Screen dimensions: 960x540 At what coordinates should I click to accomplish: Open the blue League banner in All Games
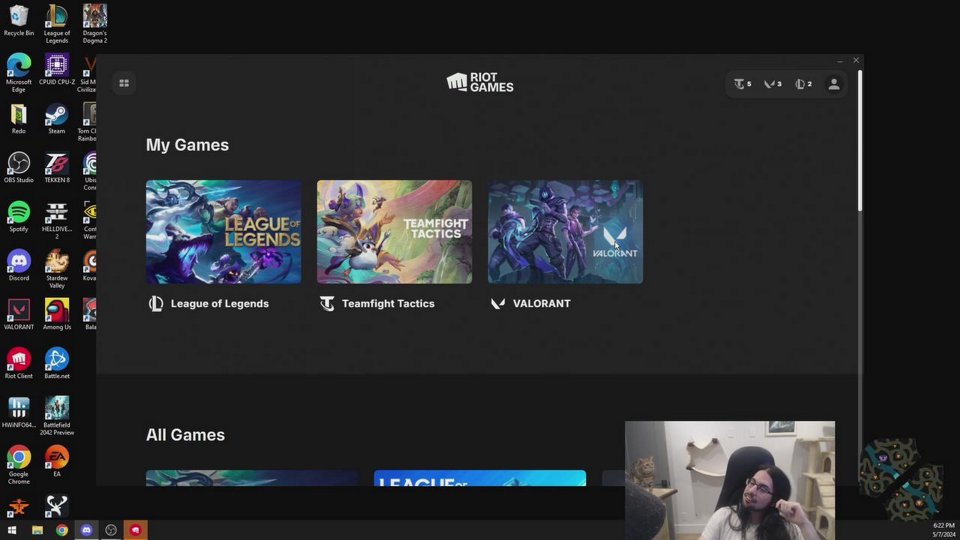[480, 478]
